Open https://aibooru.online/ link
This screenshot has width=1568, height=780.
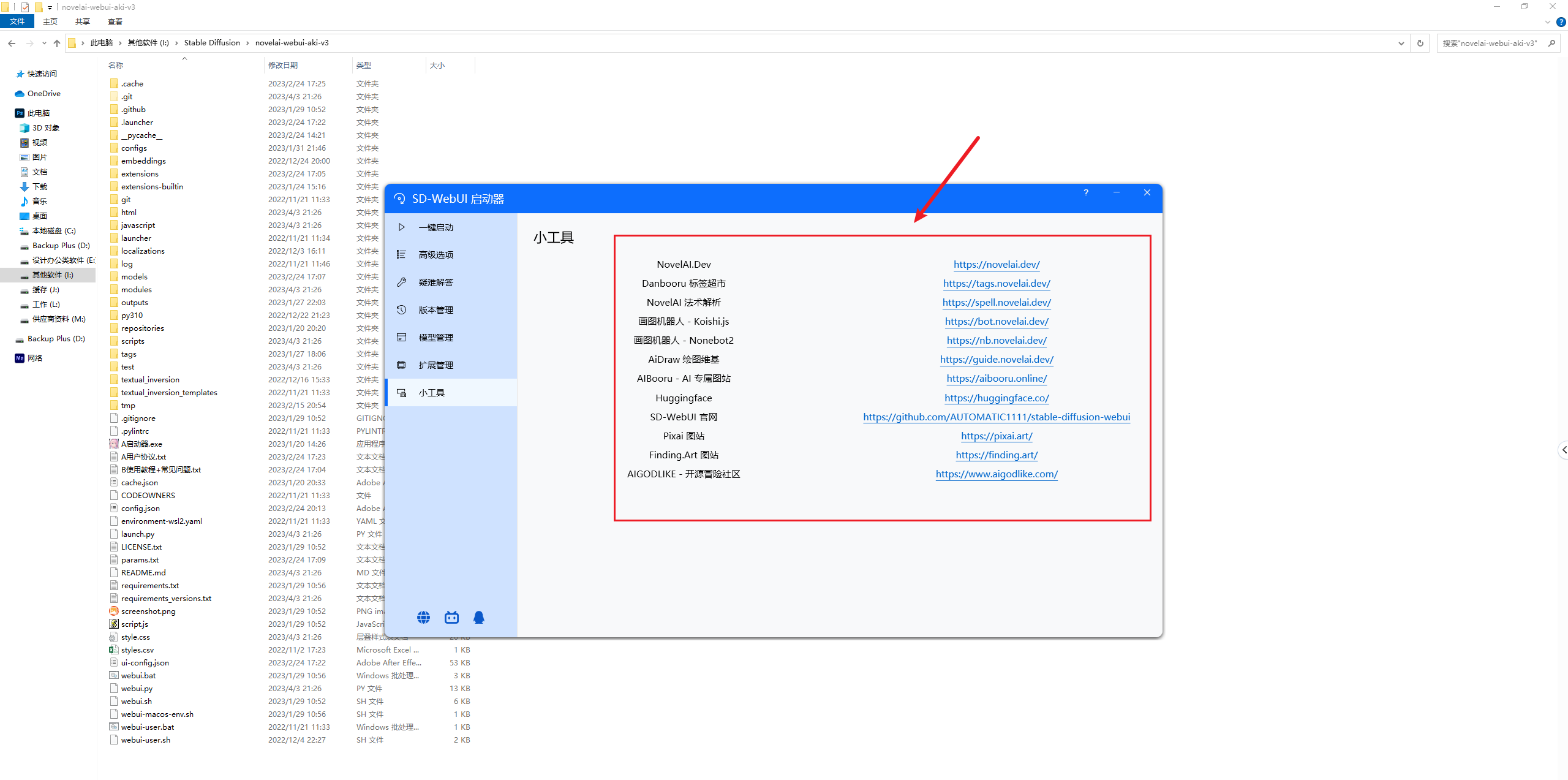997,378
